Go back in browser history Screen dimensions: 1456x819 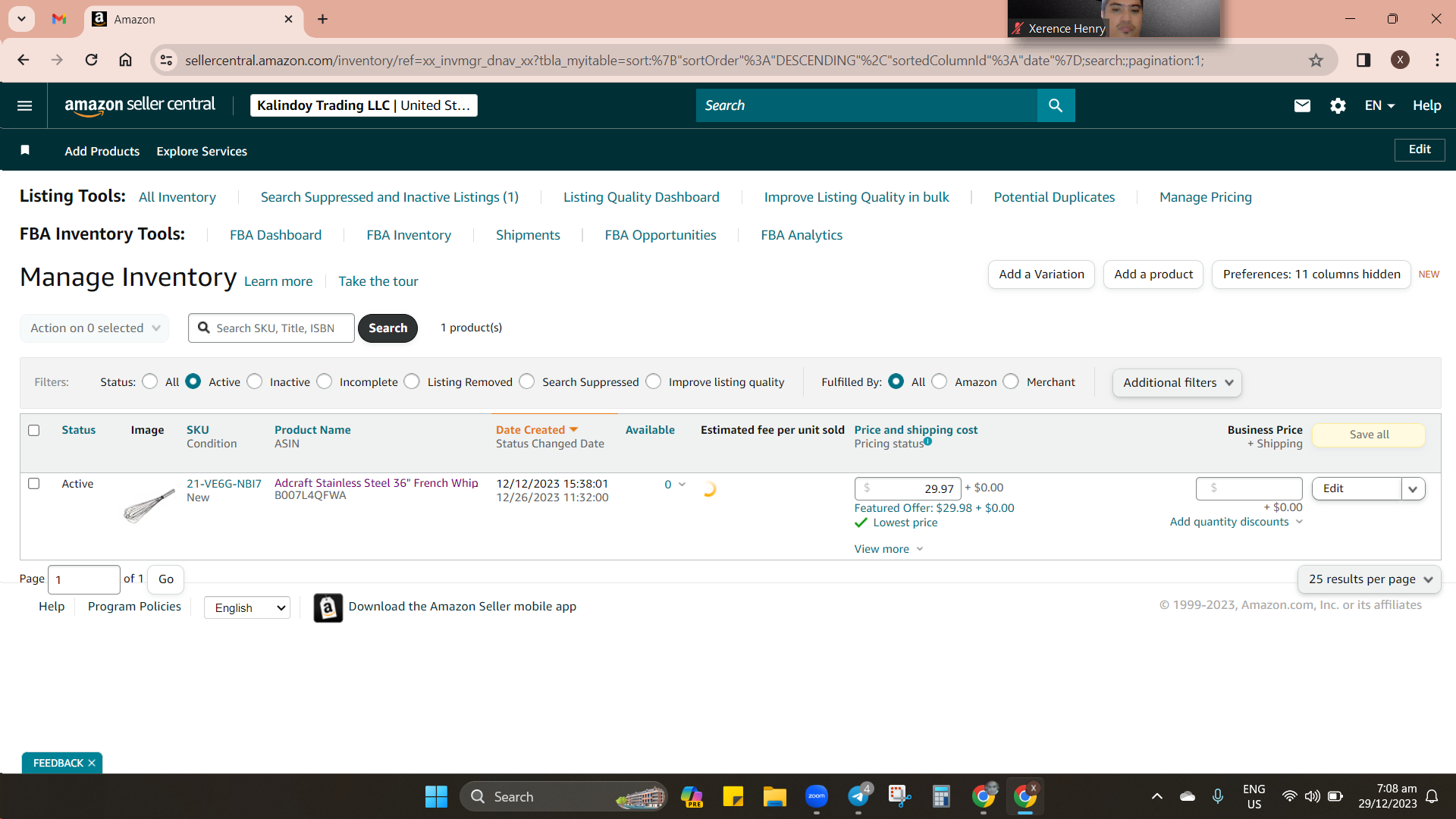[24, 60]
